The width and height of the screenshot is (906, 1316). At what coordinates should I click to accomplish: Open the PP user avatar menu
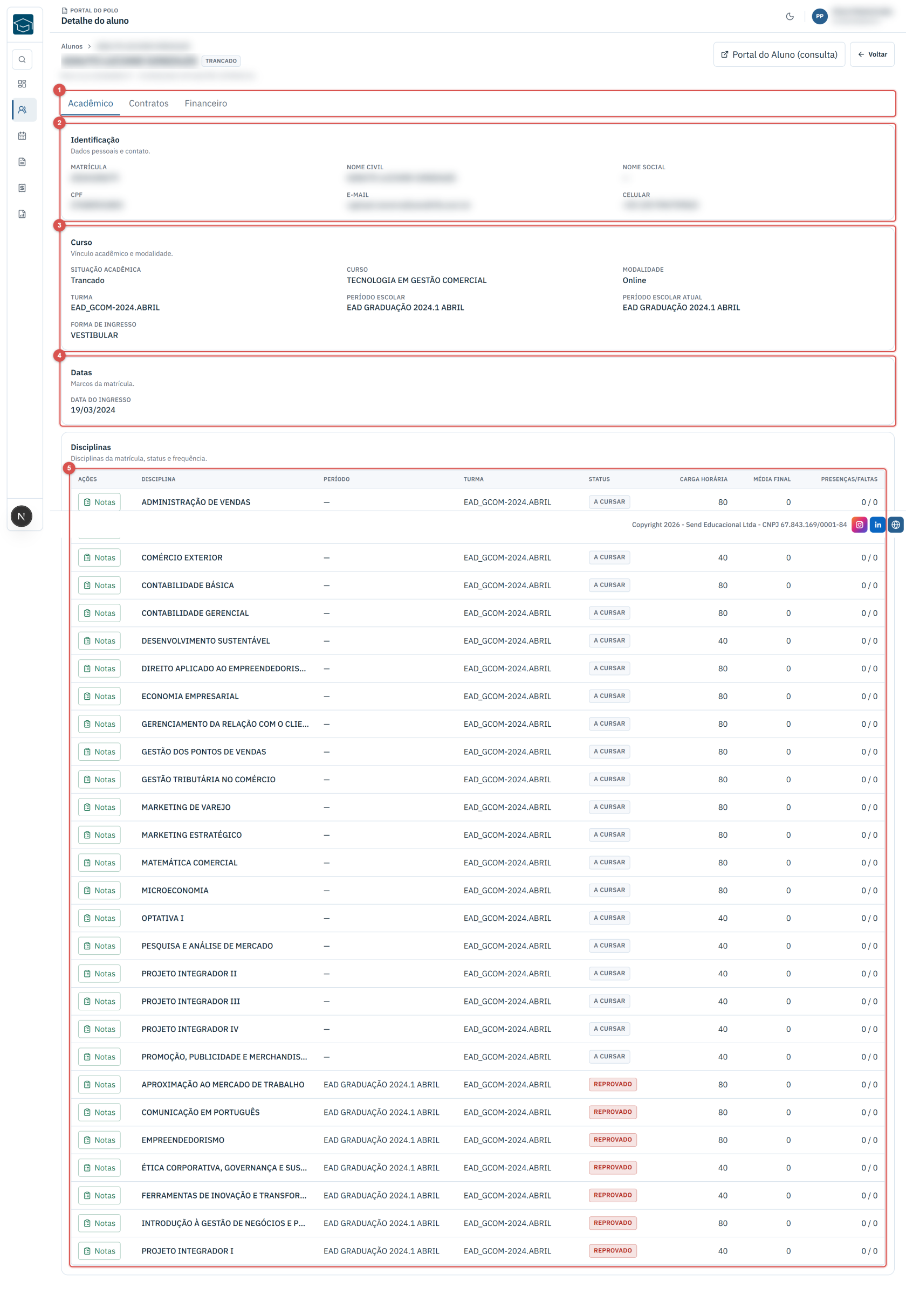pos(820,17)
